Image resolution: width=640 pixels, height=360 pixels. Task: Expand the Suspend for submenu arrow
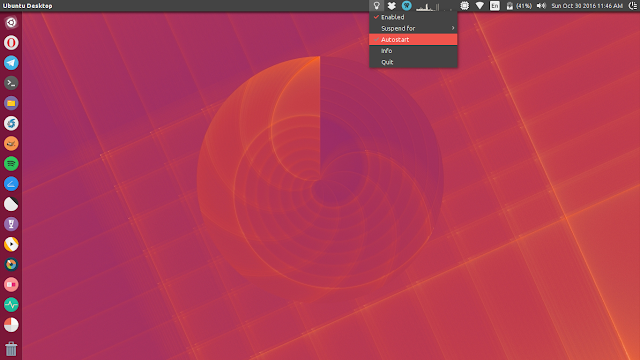453,28
